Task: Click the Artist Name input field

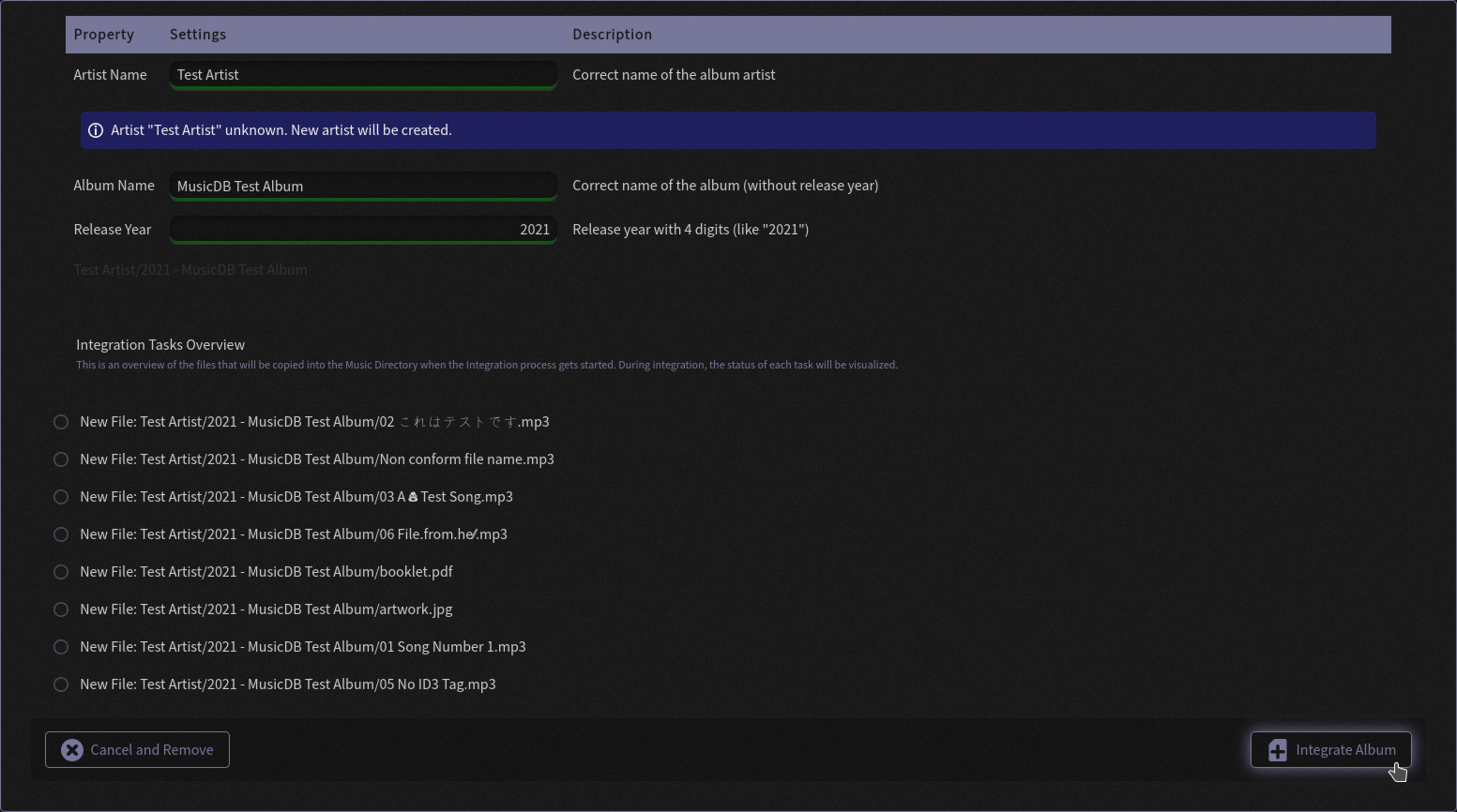Action: point(363,75)
